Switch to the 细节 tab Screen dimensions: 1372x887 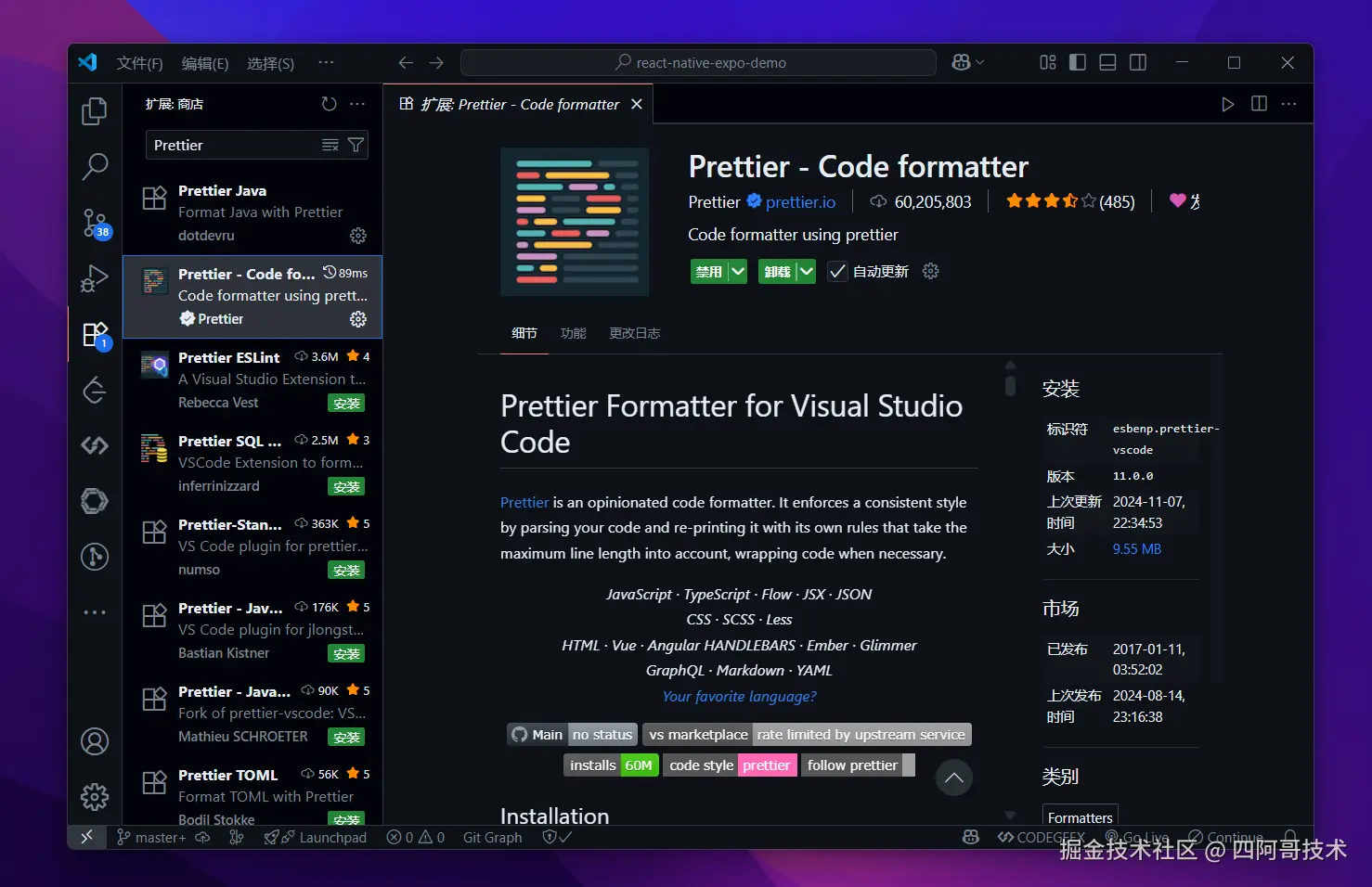coord(524,333)
